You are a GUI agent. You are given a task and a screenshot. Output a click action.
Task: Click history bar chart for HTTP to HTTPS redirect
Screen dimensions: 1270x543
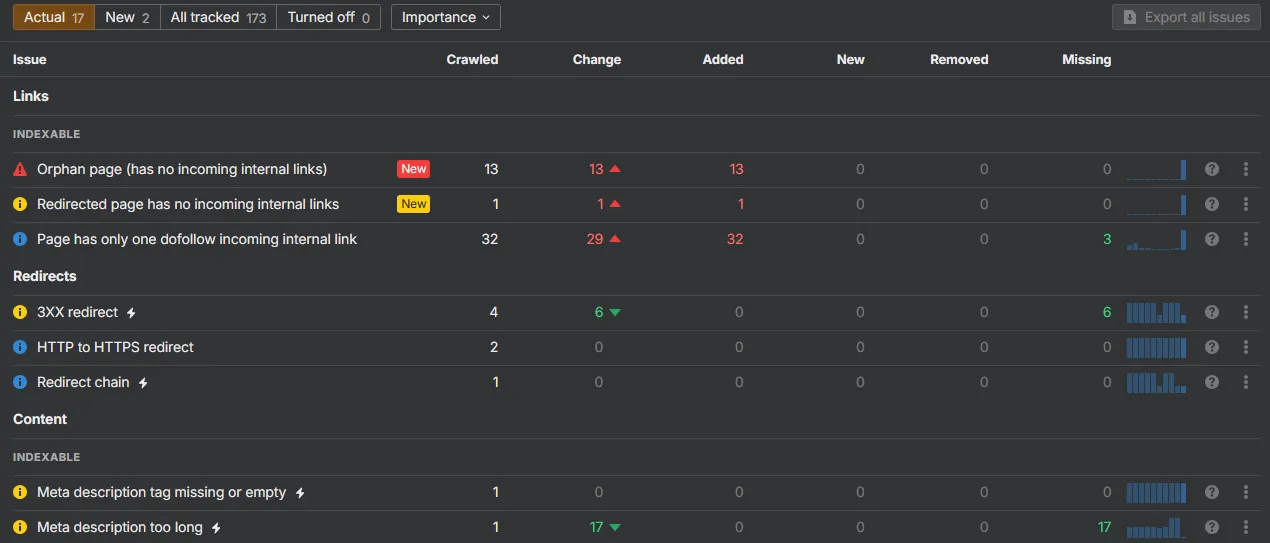pyautogui.click(x=1156, y=347)
